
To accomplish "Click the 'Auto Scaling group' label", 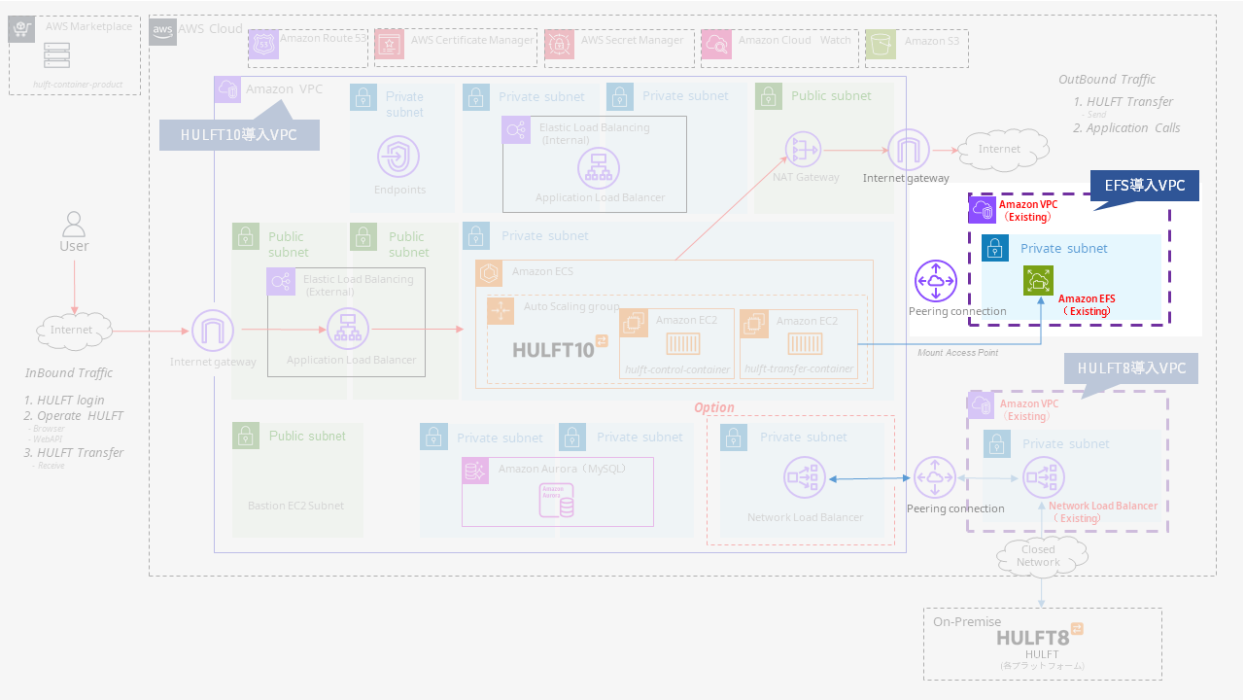I will (571, 307).
